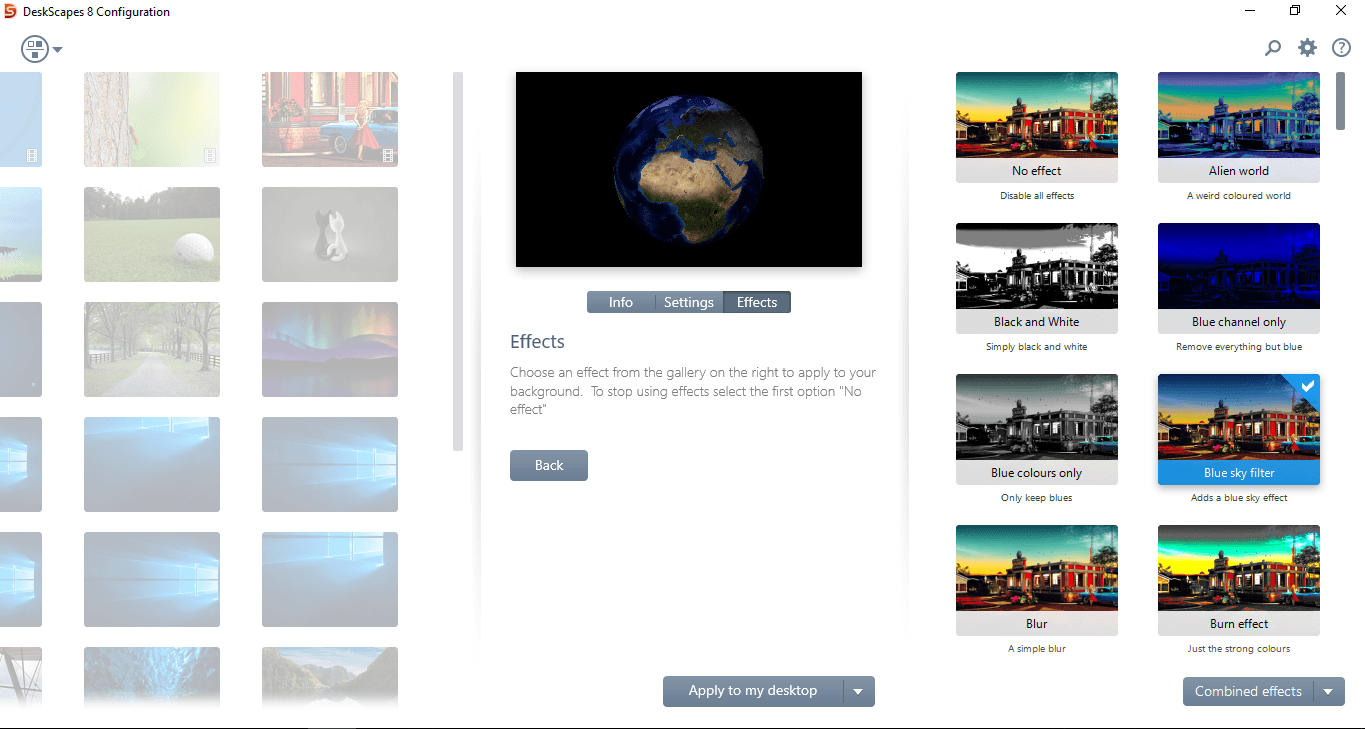Screen dimensions: 1365x729
Task: Choose the Blue colours only effect
Action: [x=1037, y=429]
